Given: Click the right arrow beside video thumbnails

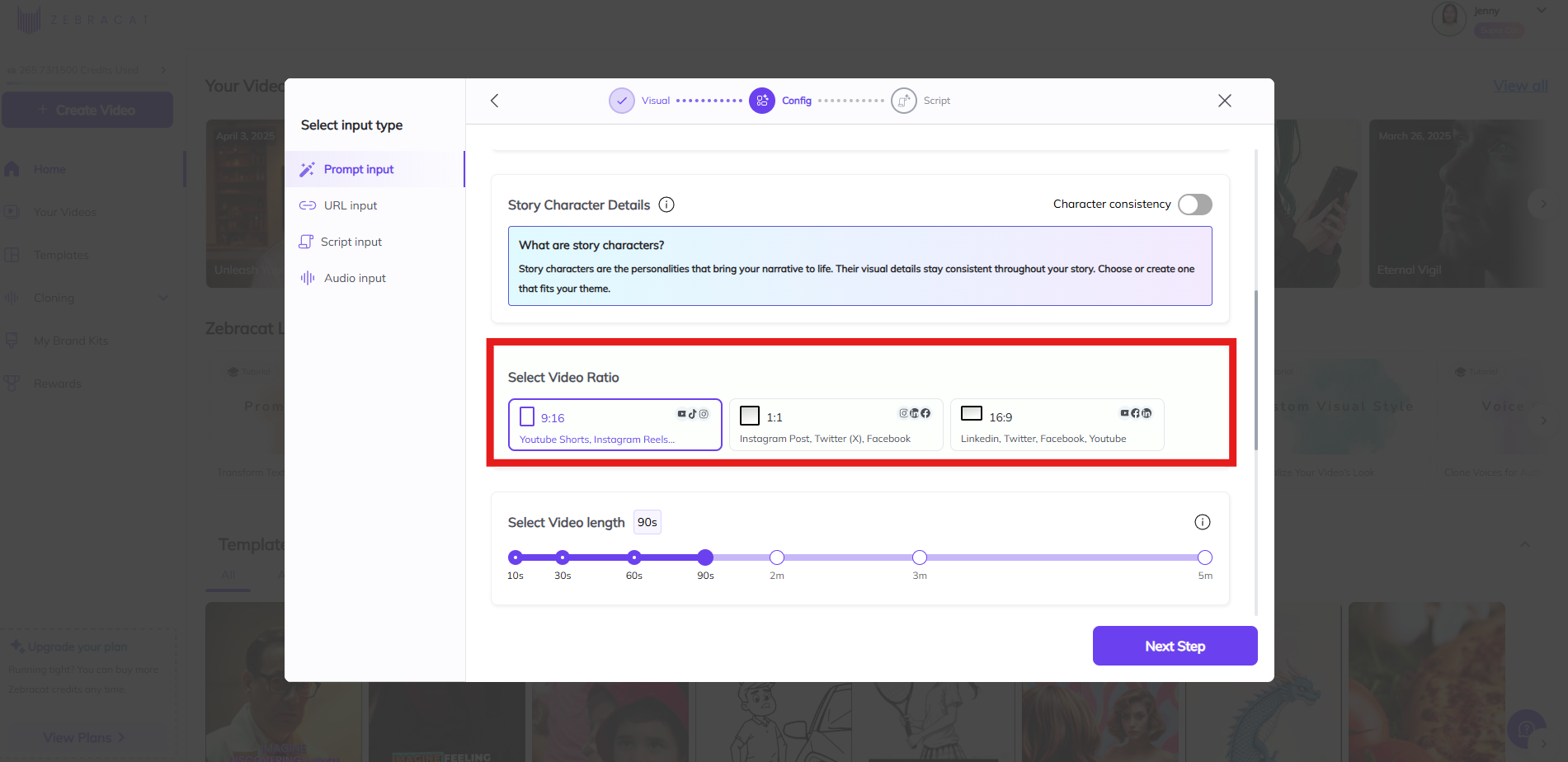Looking at the screenshot, I should point(1543,204).
